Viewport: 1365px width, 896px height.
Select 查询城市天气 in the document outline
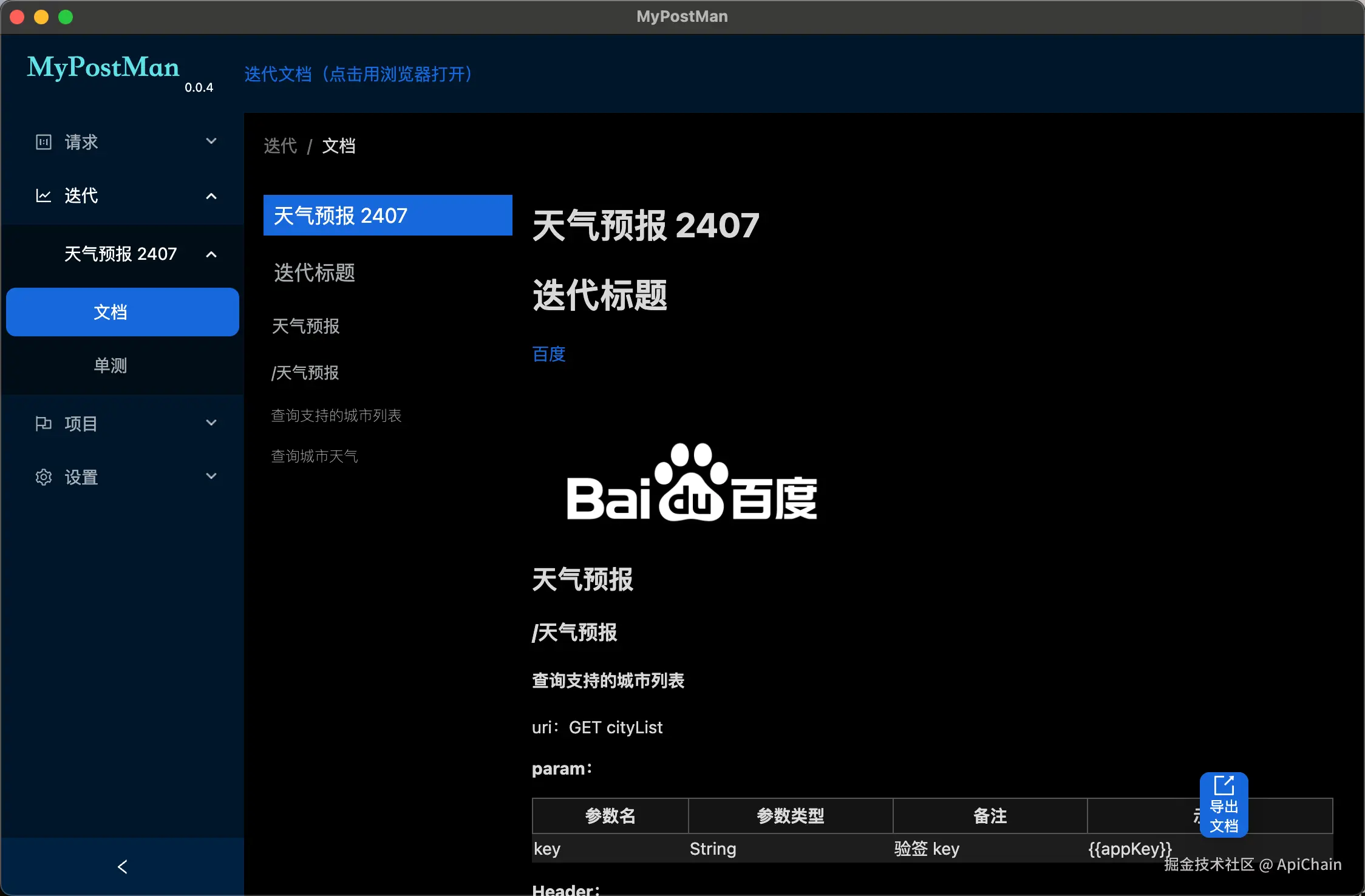(315, 456)
